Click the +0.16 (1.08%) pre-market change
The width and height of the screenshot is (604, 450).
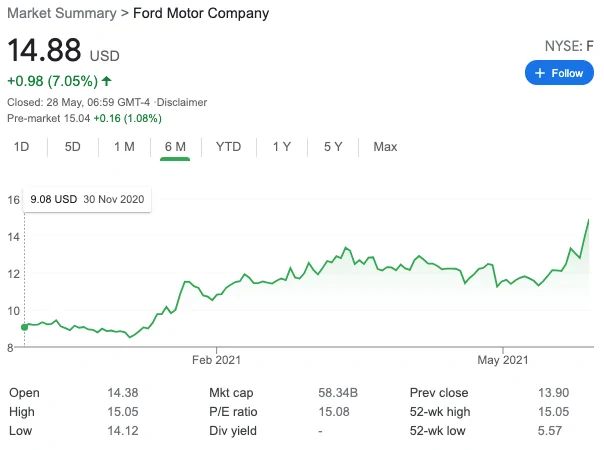(x=128, y=118)
